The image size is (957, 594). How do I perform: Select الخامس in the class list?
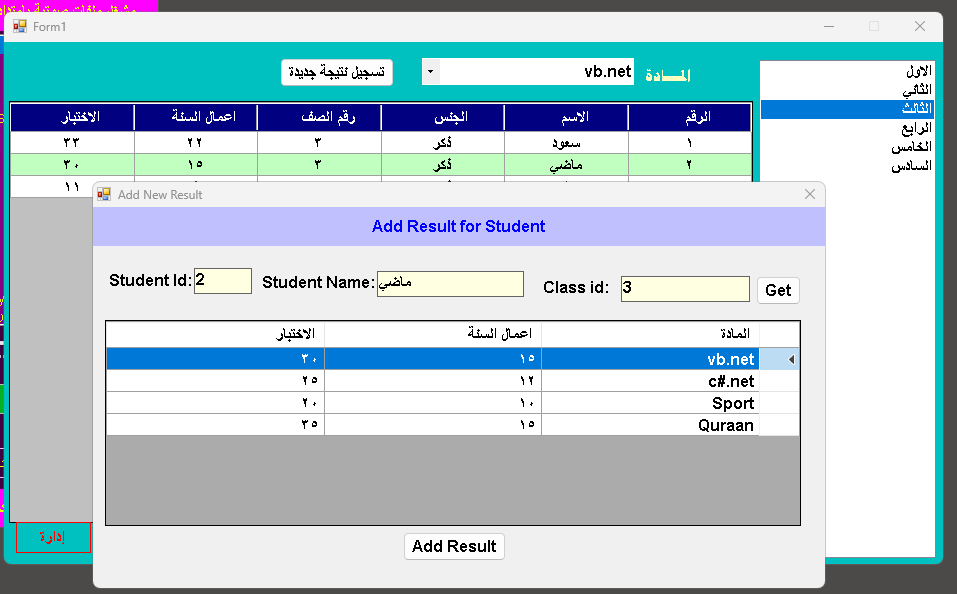pyautogui.click(x=847, y=147)
